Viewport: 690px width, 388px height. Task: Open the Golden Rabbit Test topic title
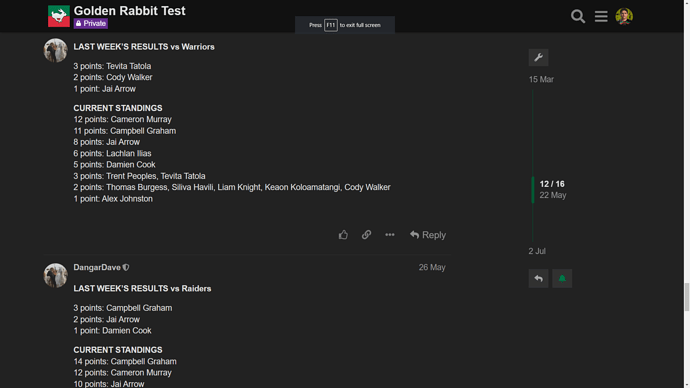pyautogui.click(x=129, y=11)
